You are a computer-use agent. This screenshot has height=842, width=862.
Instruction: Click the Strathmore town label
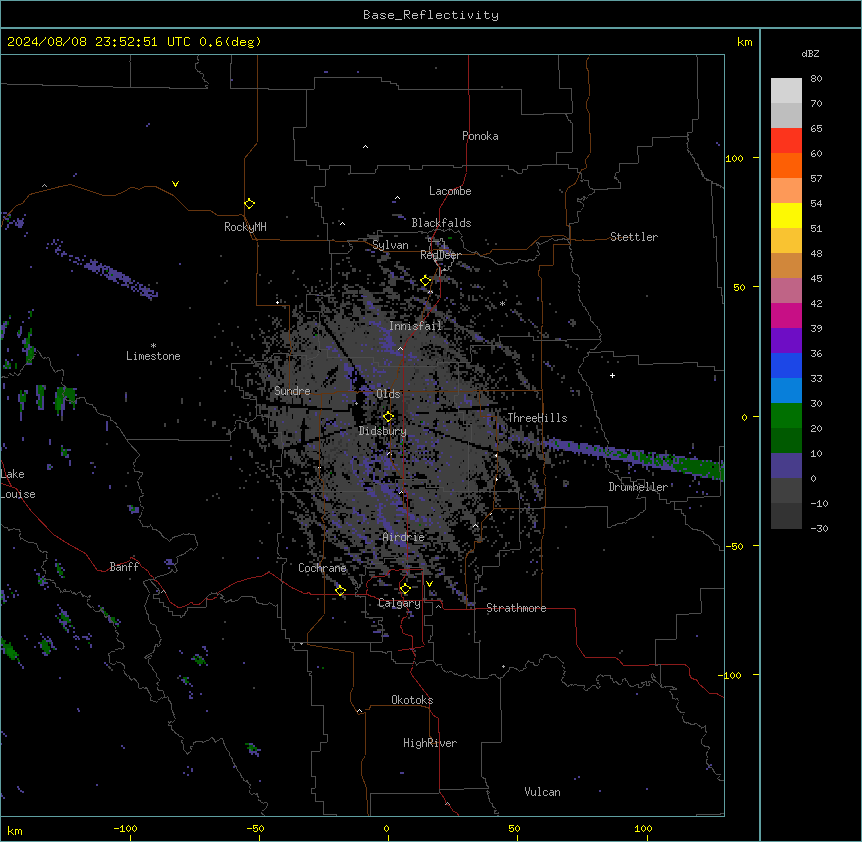pos(516,608)
